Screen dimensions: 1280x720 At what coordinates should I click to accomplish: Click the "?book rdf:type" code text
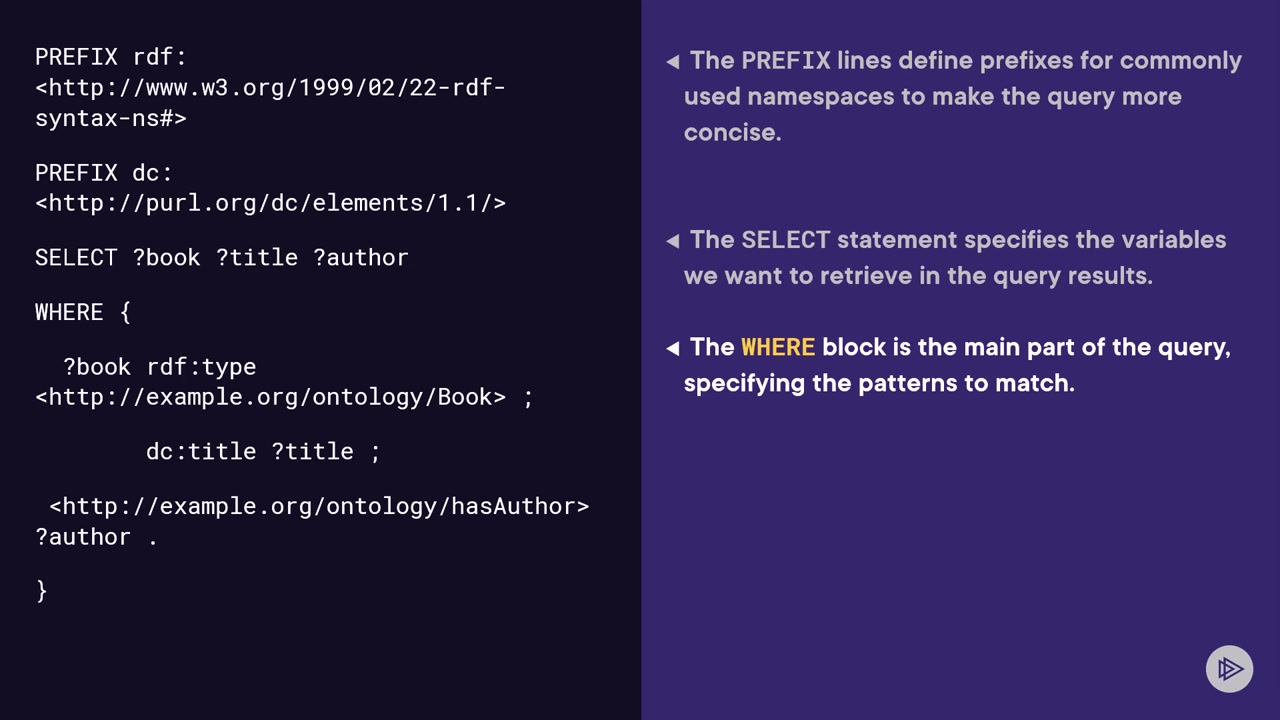pyautogui.click(x=160, y=367)
